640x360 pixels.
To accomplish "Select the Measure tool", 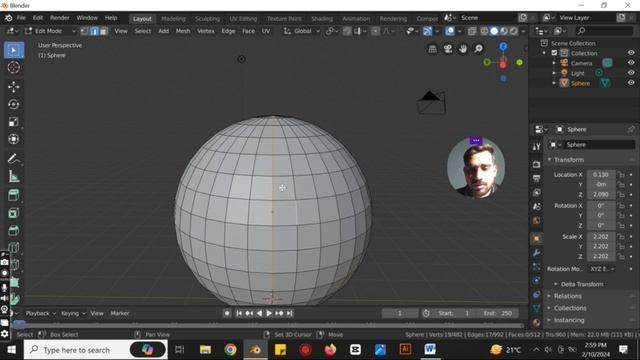I will pyautogui.click(x=13, y=176).
